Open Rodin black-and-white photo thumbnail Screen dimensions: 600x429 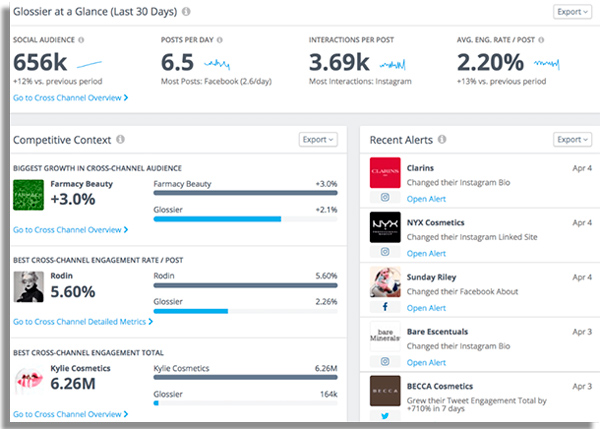pos(29,287)
